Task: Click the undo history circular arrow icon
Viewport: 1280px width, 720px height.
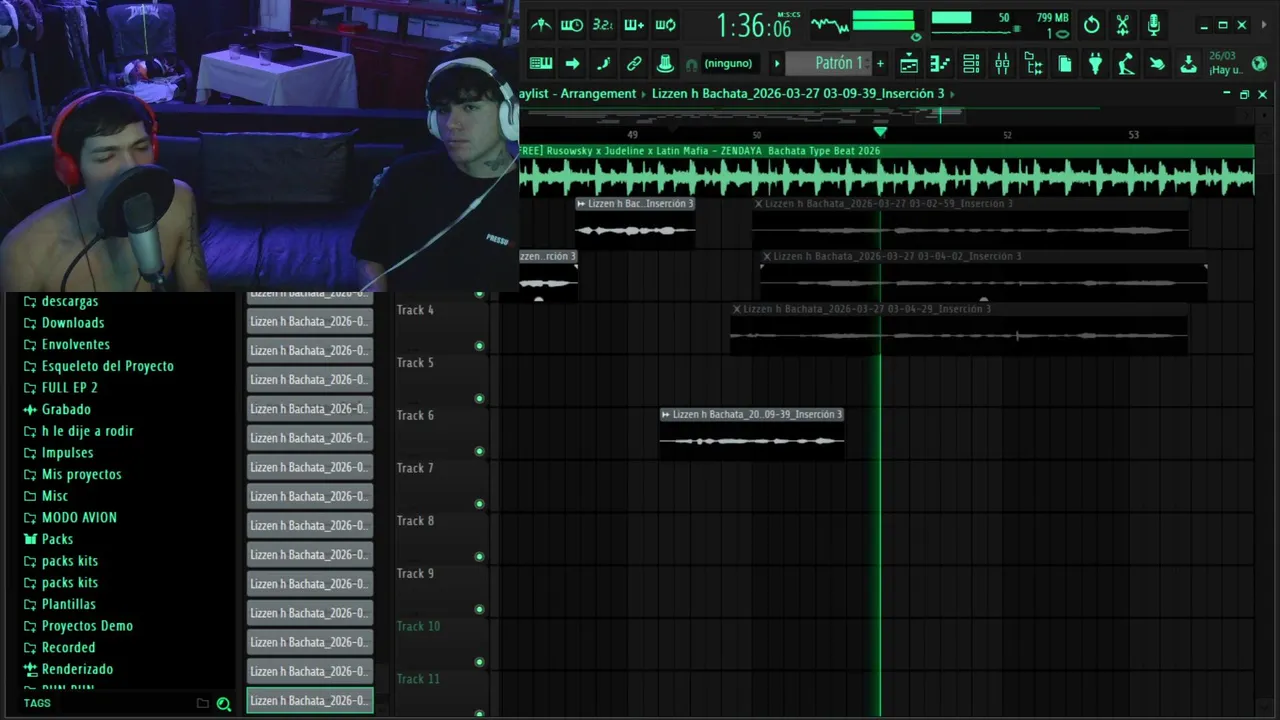Action: point(1092,25)
